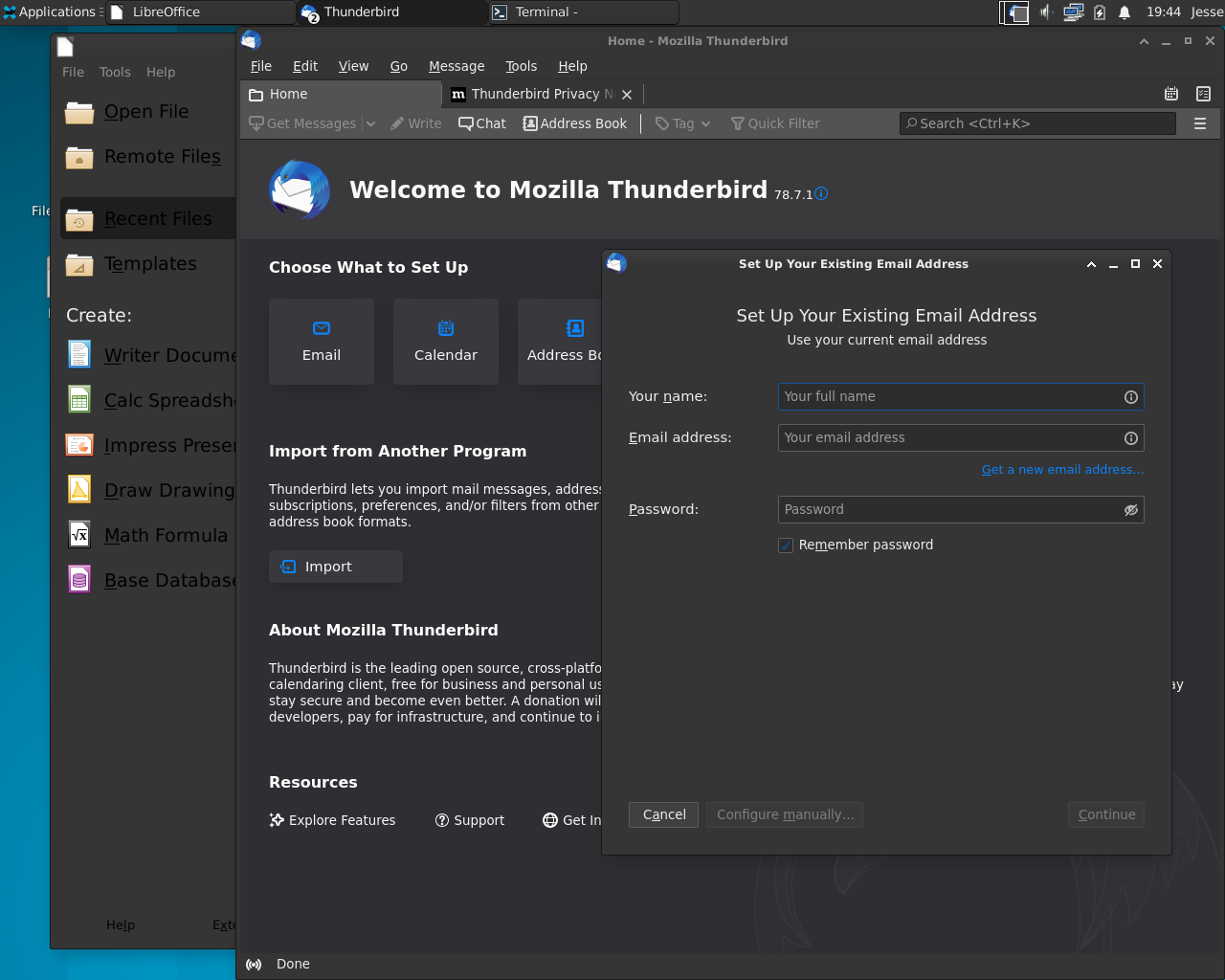Create a Math Formula in LibreOffice

tap(148, 535)
